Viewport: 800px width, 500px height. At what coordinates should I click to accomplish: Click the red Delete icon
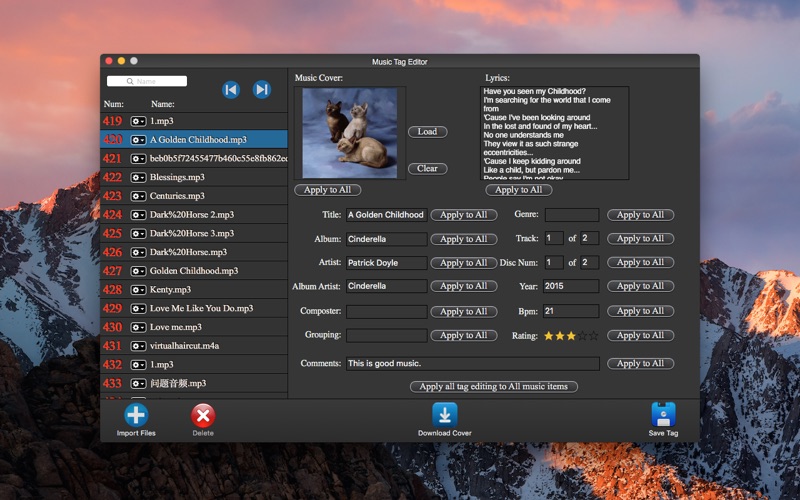pos(203,416)
